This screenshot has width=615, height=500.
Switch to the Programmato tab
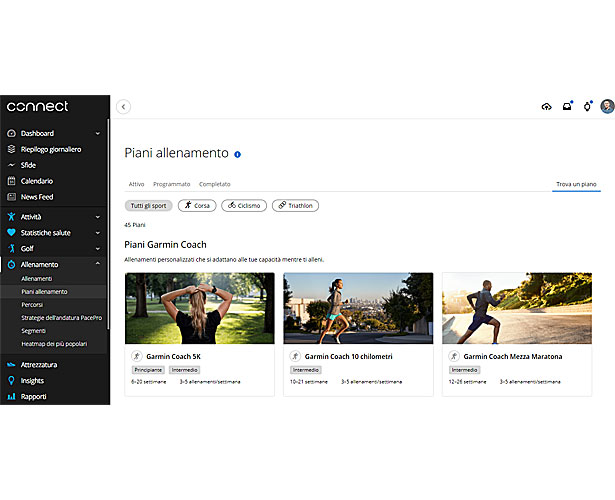pyautogui.click(x=172, y=184)
